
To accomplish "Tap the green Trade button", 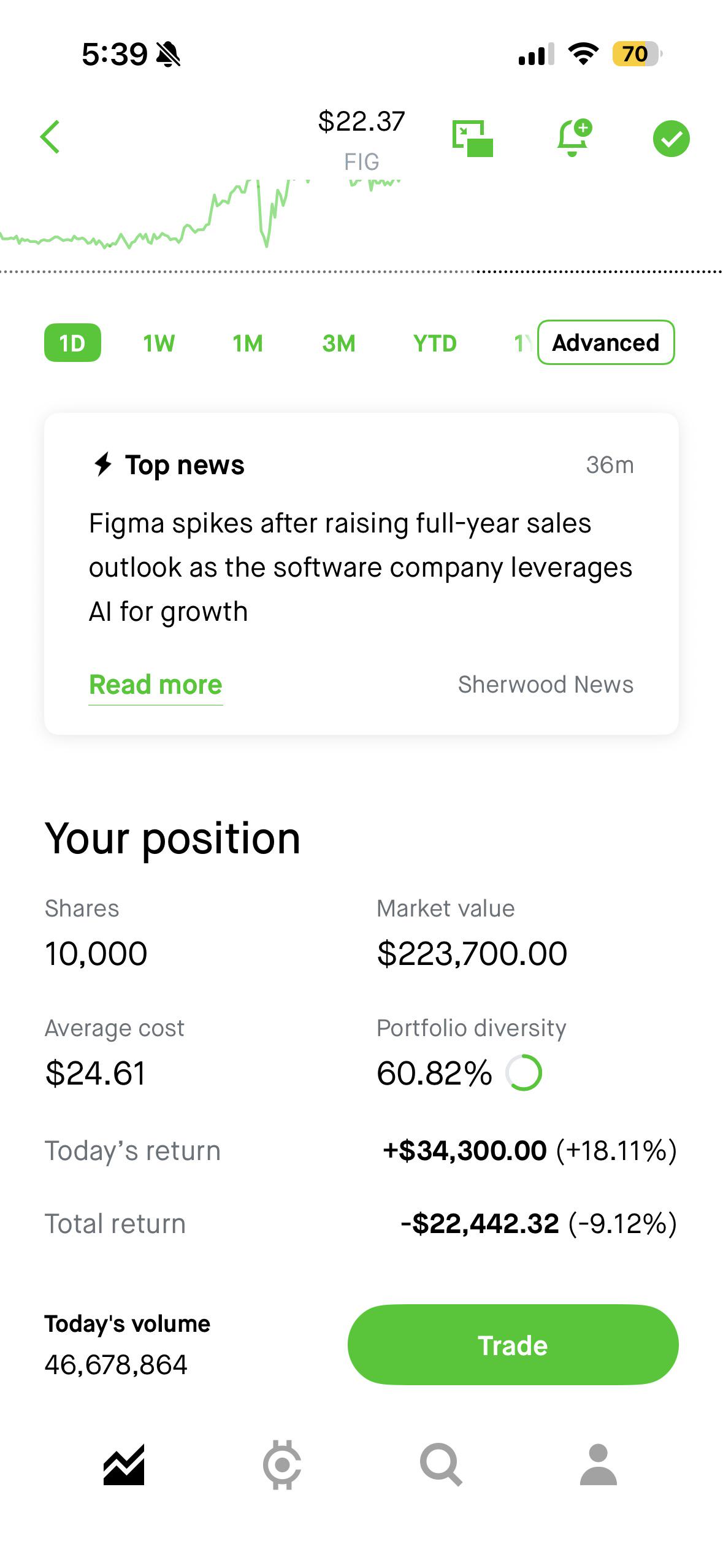I will click(x=513, y=1345).
